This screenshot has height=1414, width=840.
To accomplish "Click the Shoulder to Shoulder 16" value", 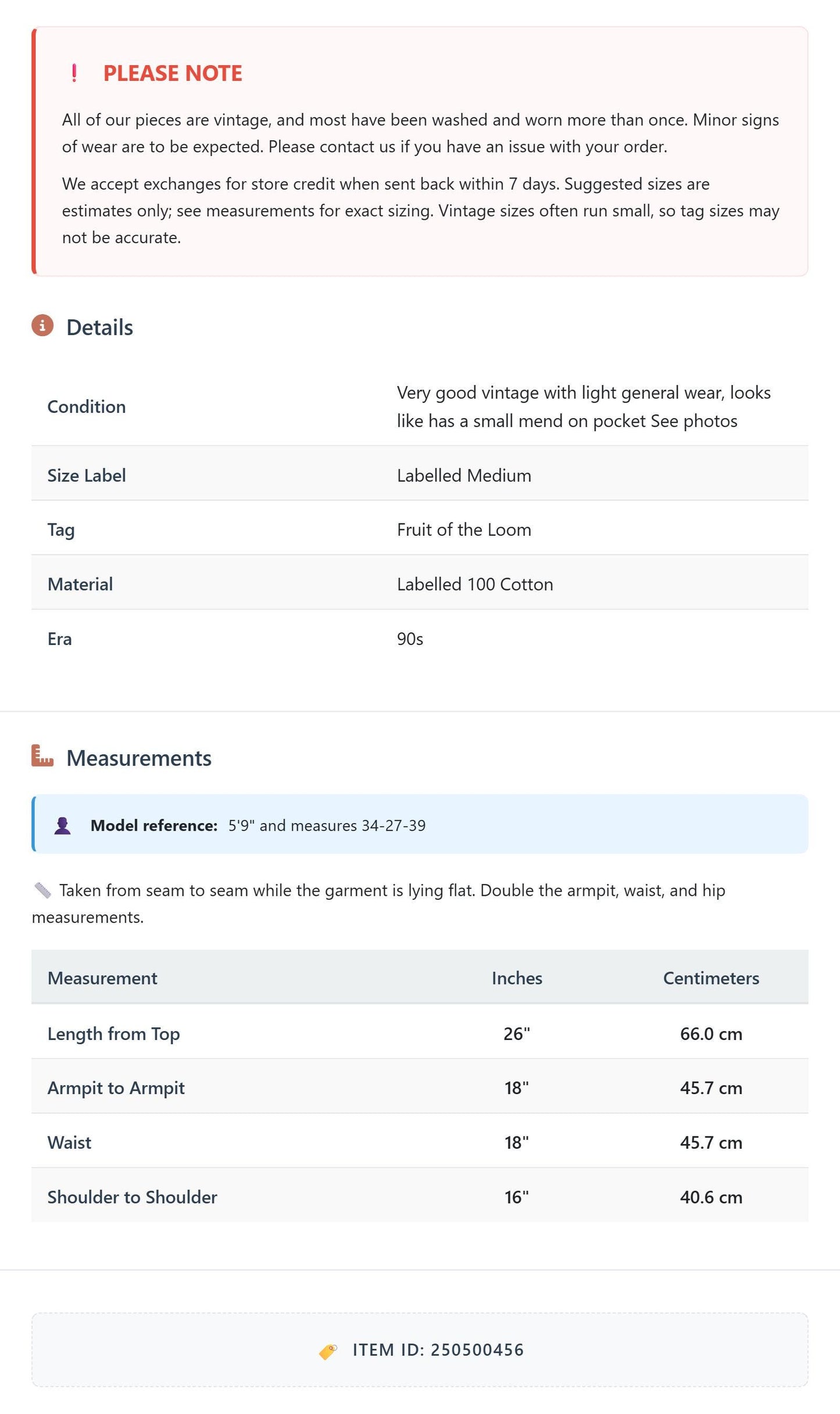I will point(517,1197).
